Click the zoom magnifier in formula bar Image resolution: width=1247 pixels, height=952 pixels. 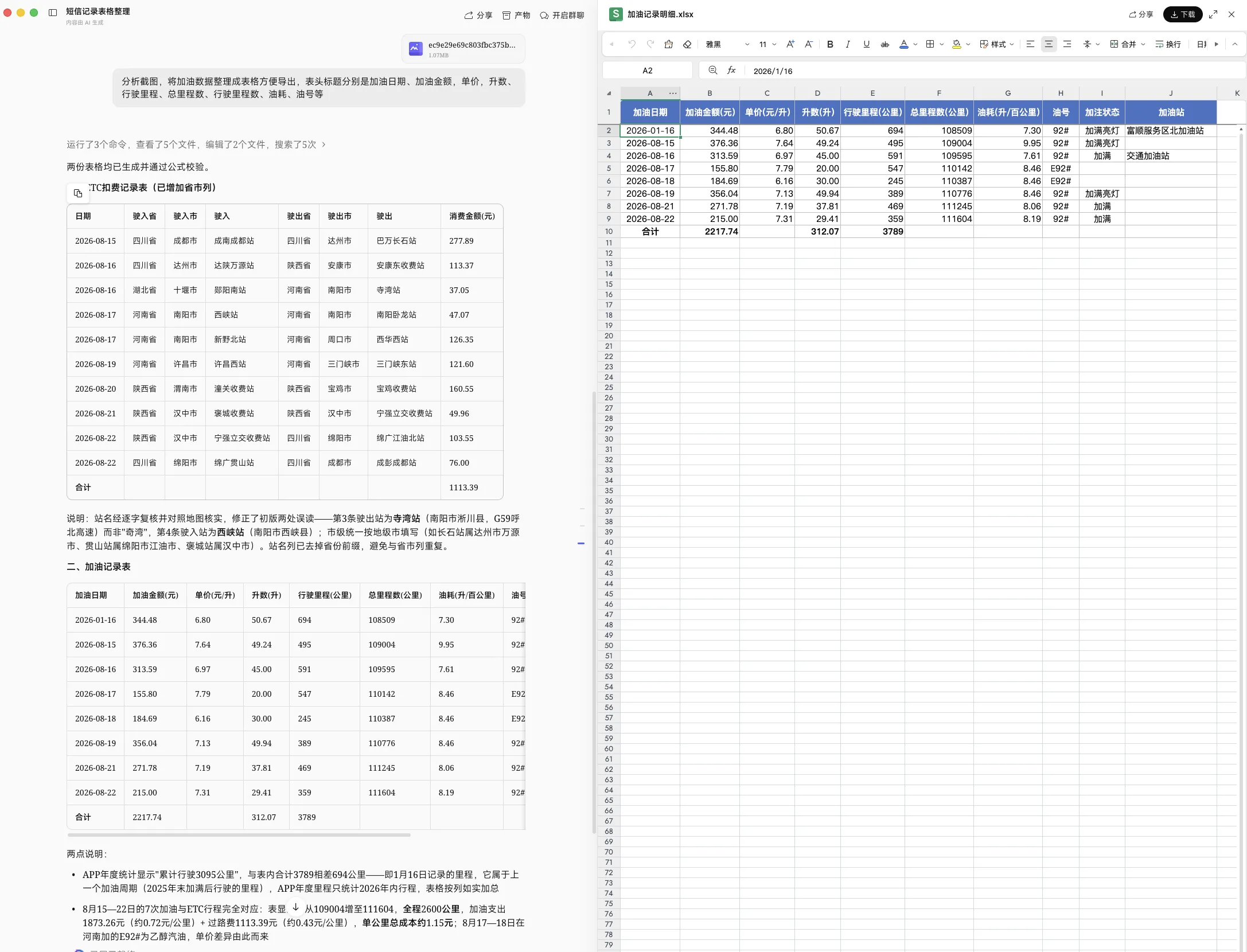(712, 70)
